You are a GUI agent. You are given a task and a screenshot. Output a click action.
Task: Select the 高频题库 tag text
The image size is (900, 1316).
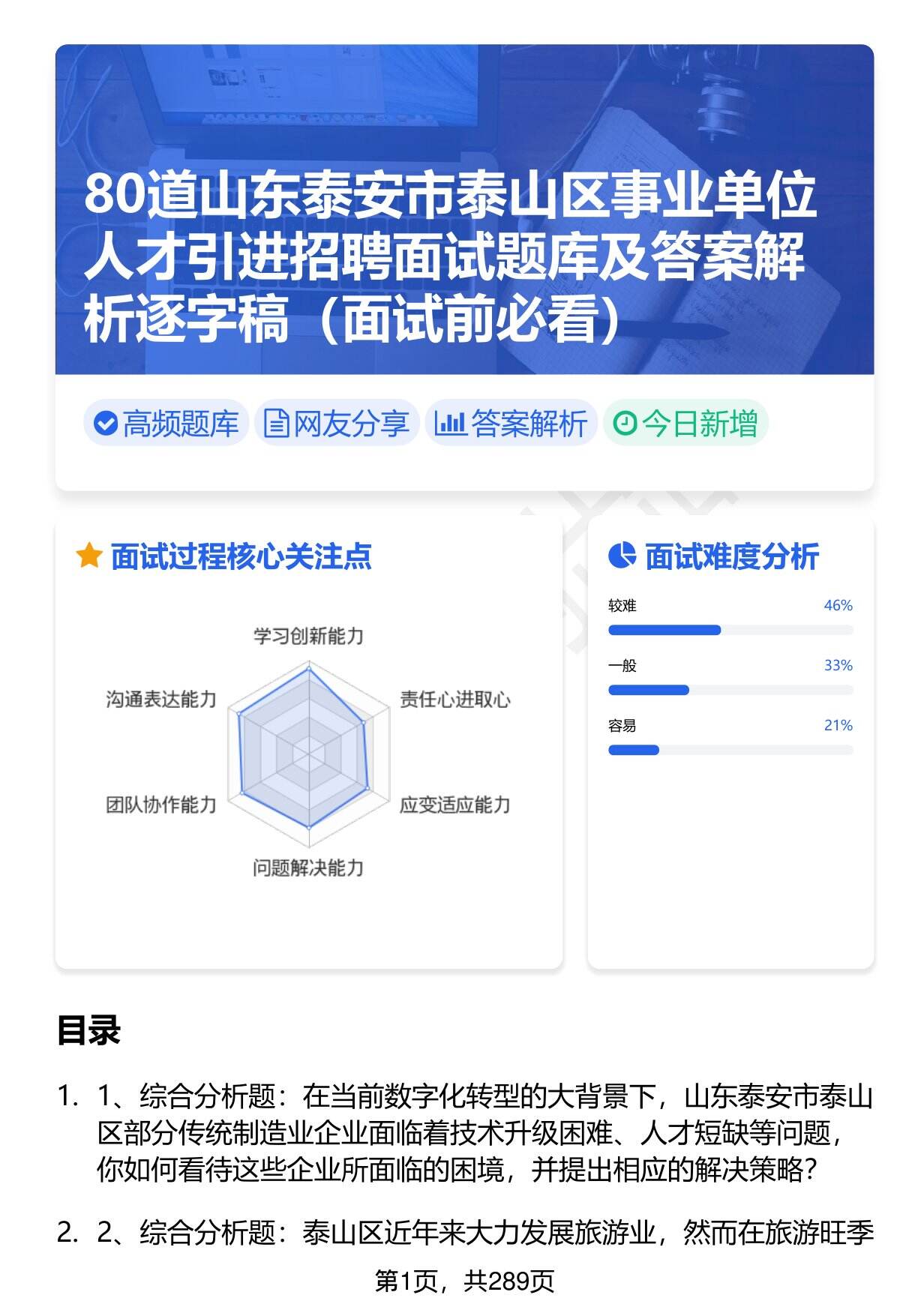pos(181,424)
